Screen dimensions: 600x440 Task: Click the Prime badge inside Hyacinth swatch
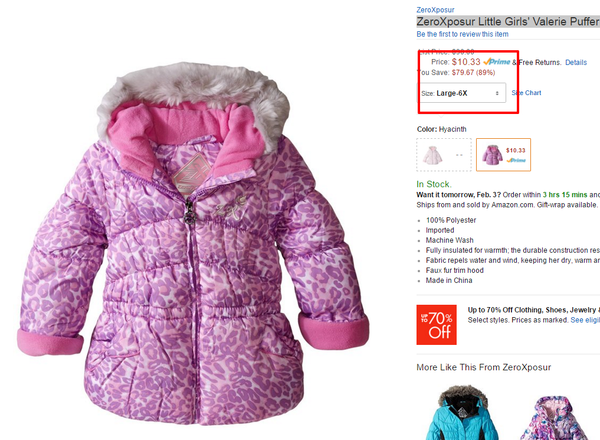coord(516,160)
